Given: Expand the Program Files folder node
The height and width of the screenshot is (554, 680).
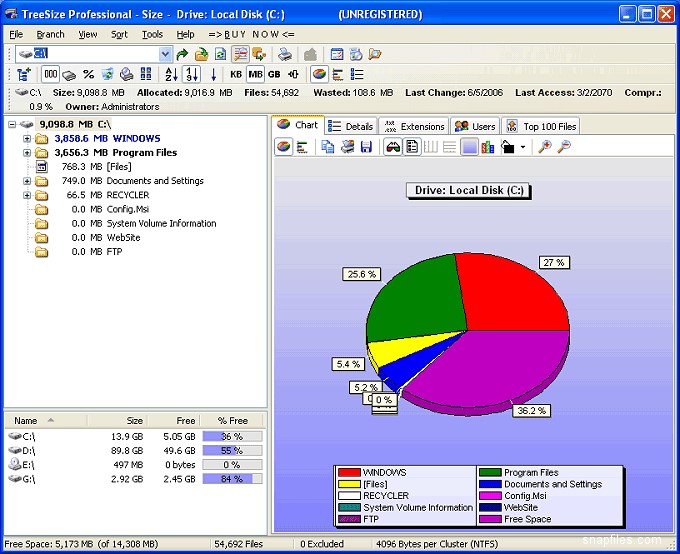Looking at the screenshot, I should point(27,153).
